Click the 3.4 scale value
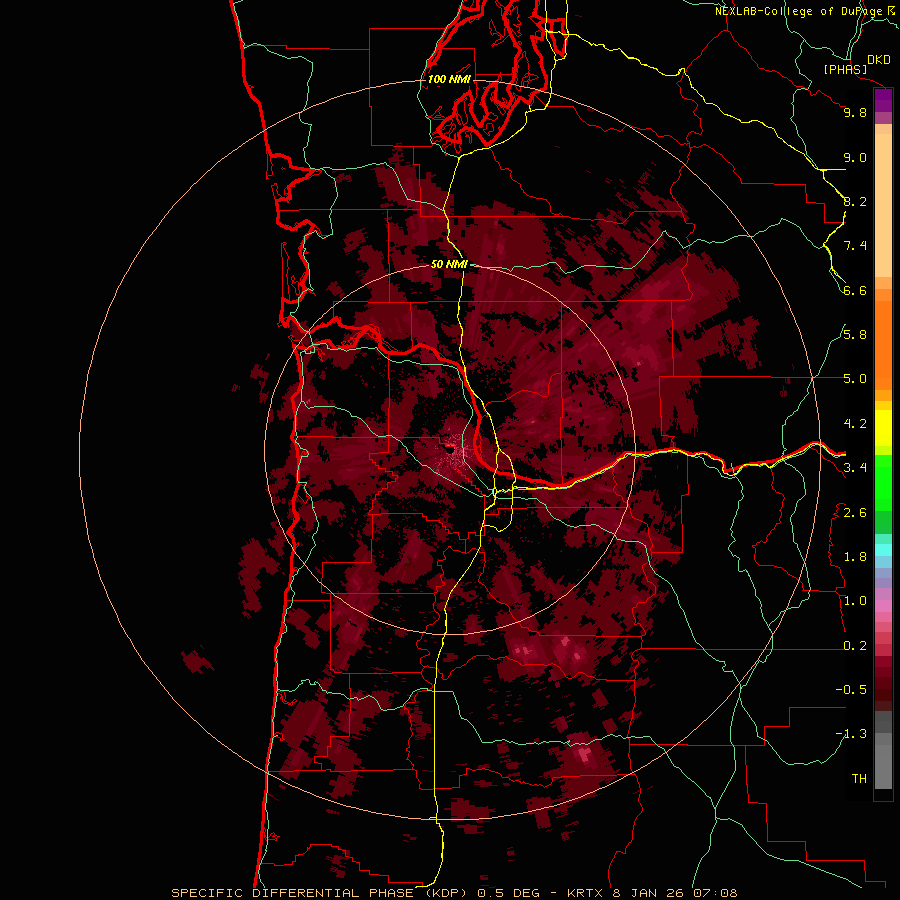The image size is (900, 900). (x=855, y=468)
